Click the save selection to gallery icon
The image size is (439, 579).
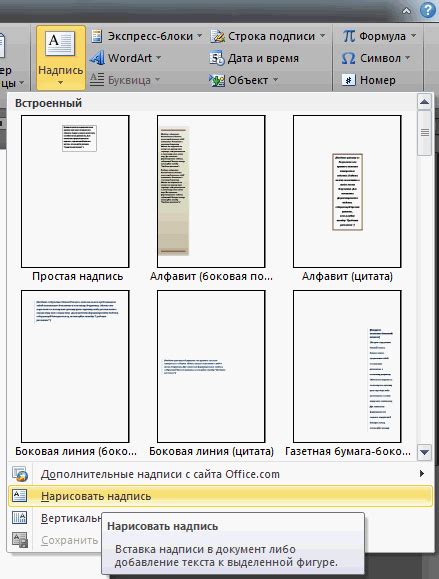[20, 540]
